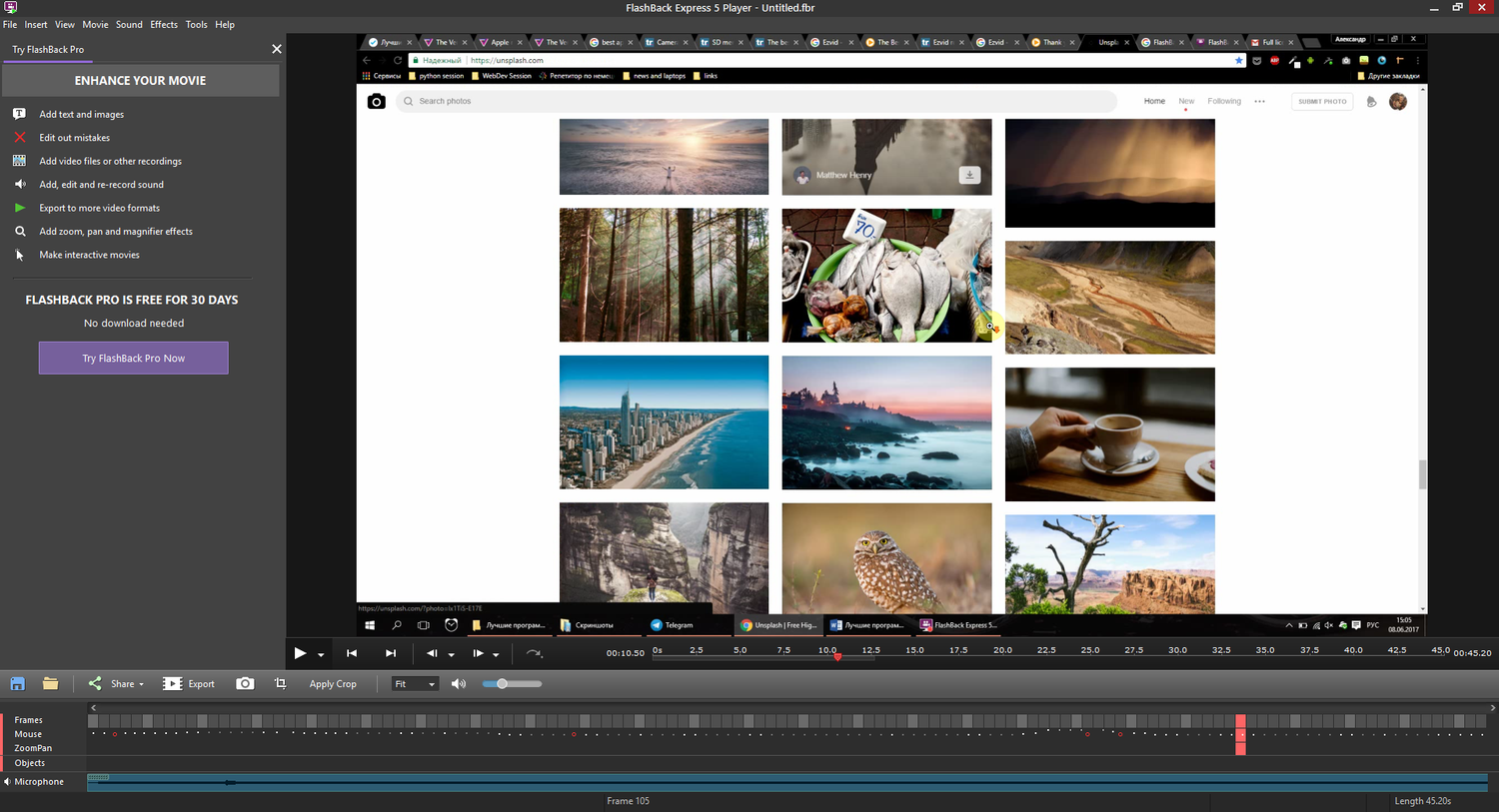This screenshot has height=812, width=1499.
Task: Click the Try FlashBack Pro Now button
Action: (133, 359)
